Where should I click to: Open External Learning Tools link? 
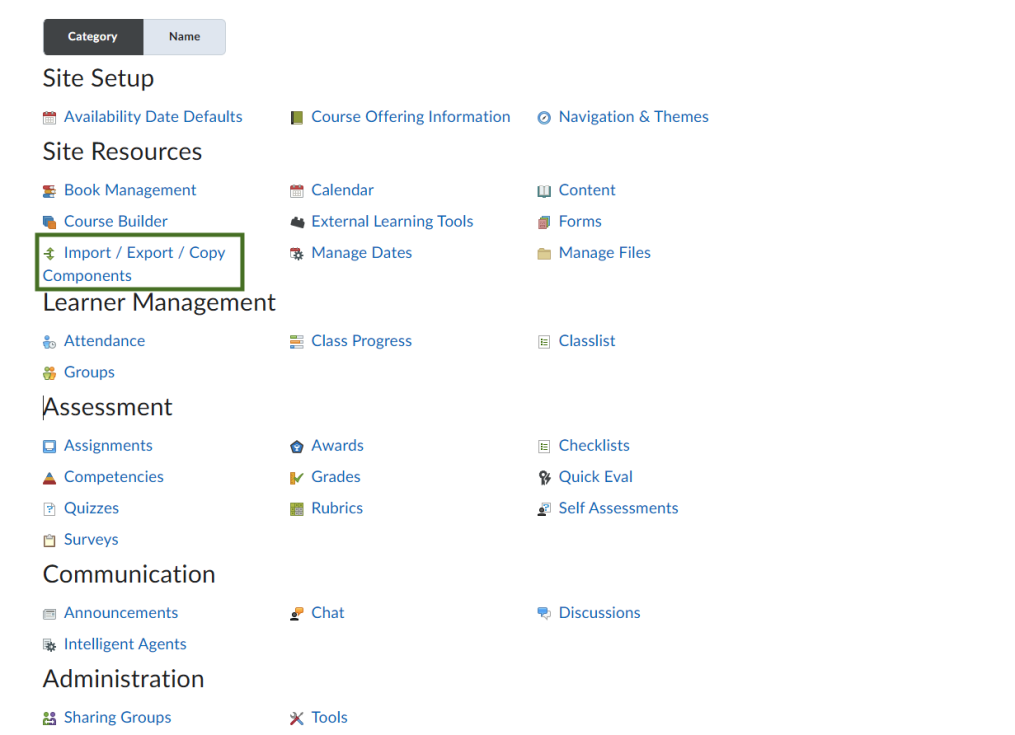[392, 221]
